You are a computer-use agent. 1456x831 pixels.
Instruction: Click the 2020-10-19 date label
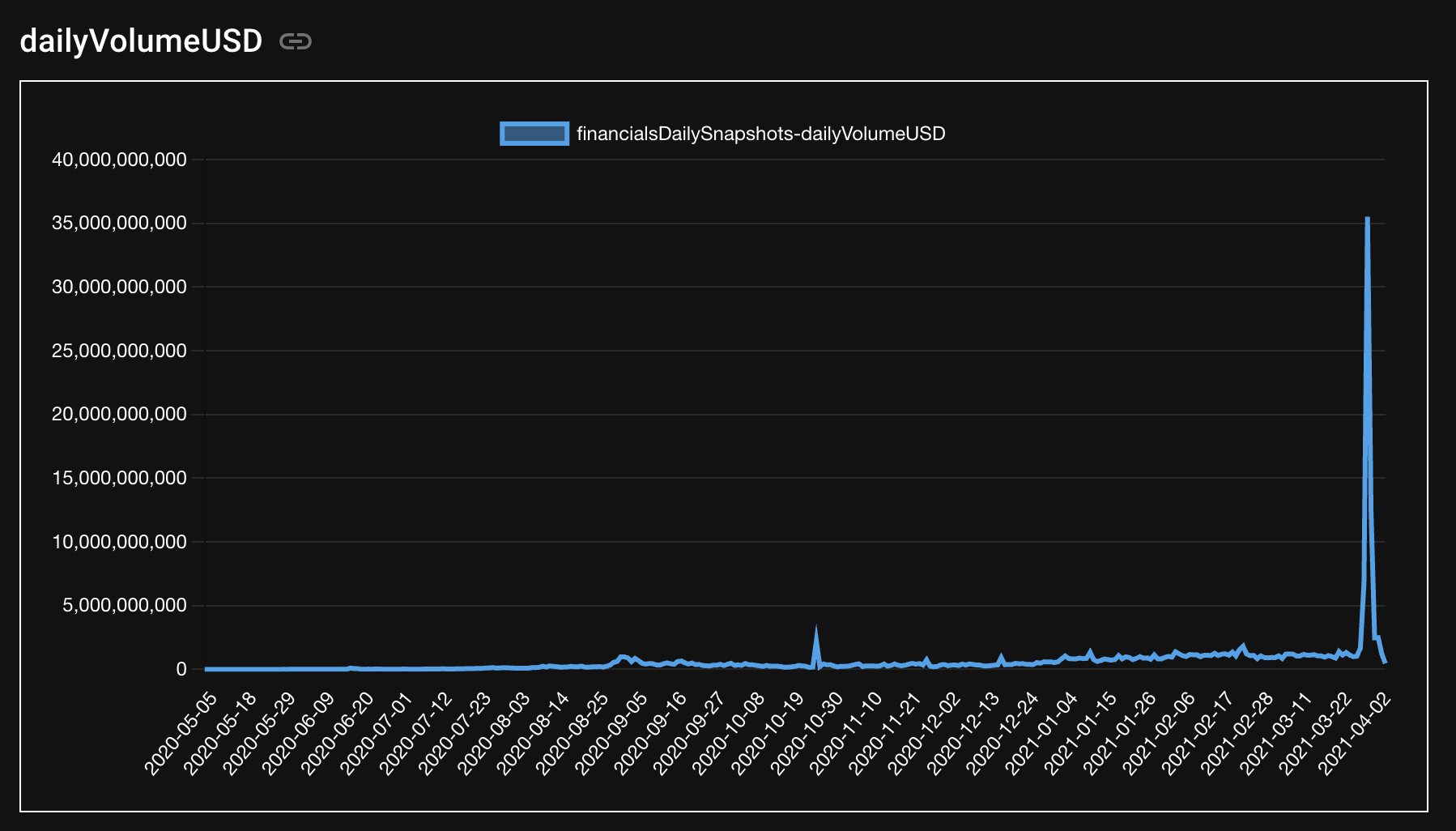click(x=768, y=733)
